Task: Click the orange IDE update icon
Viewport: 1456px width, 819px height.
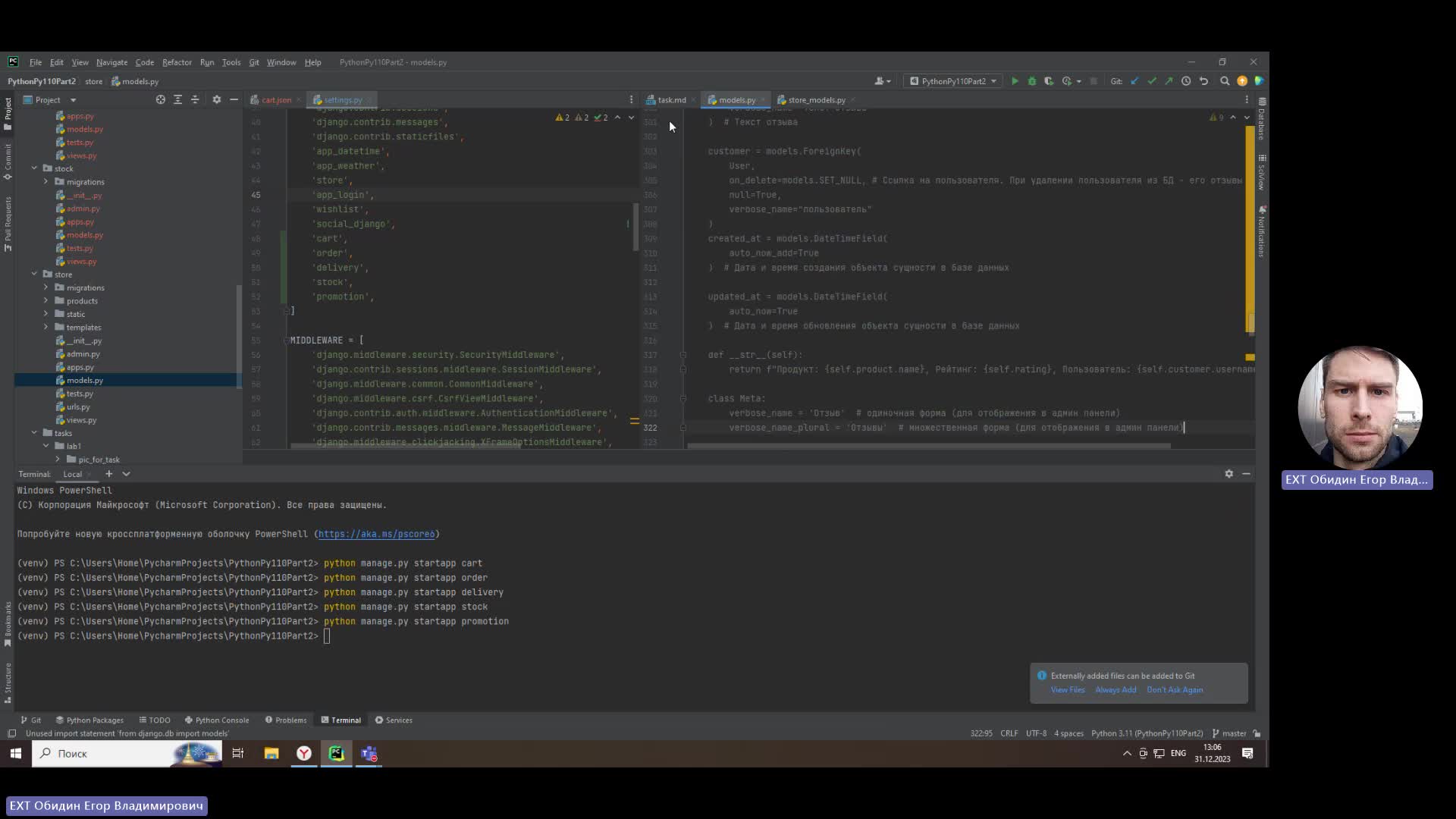Action: (1242, 81)
